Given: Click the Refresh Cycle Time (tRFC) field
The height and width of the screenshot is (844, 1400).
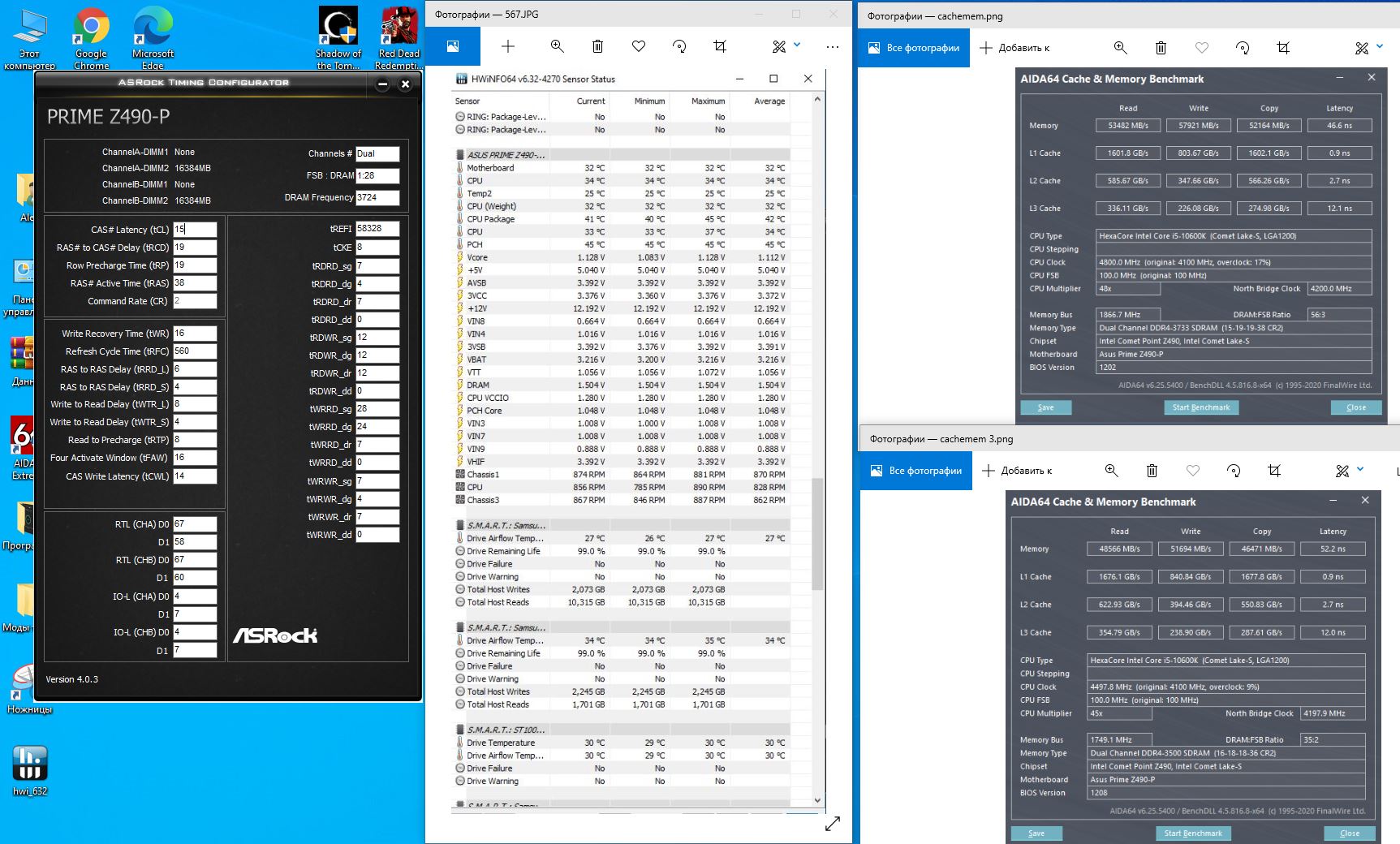Looking at the screenshot, I should 195,351.
